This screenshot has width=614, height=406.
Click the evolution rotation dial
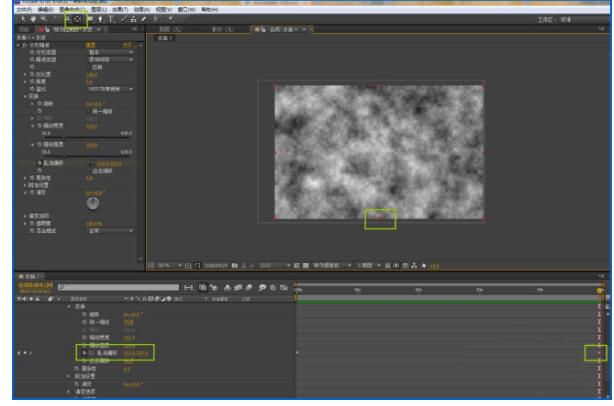(x=92, y=203)
